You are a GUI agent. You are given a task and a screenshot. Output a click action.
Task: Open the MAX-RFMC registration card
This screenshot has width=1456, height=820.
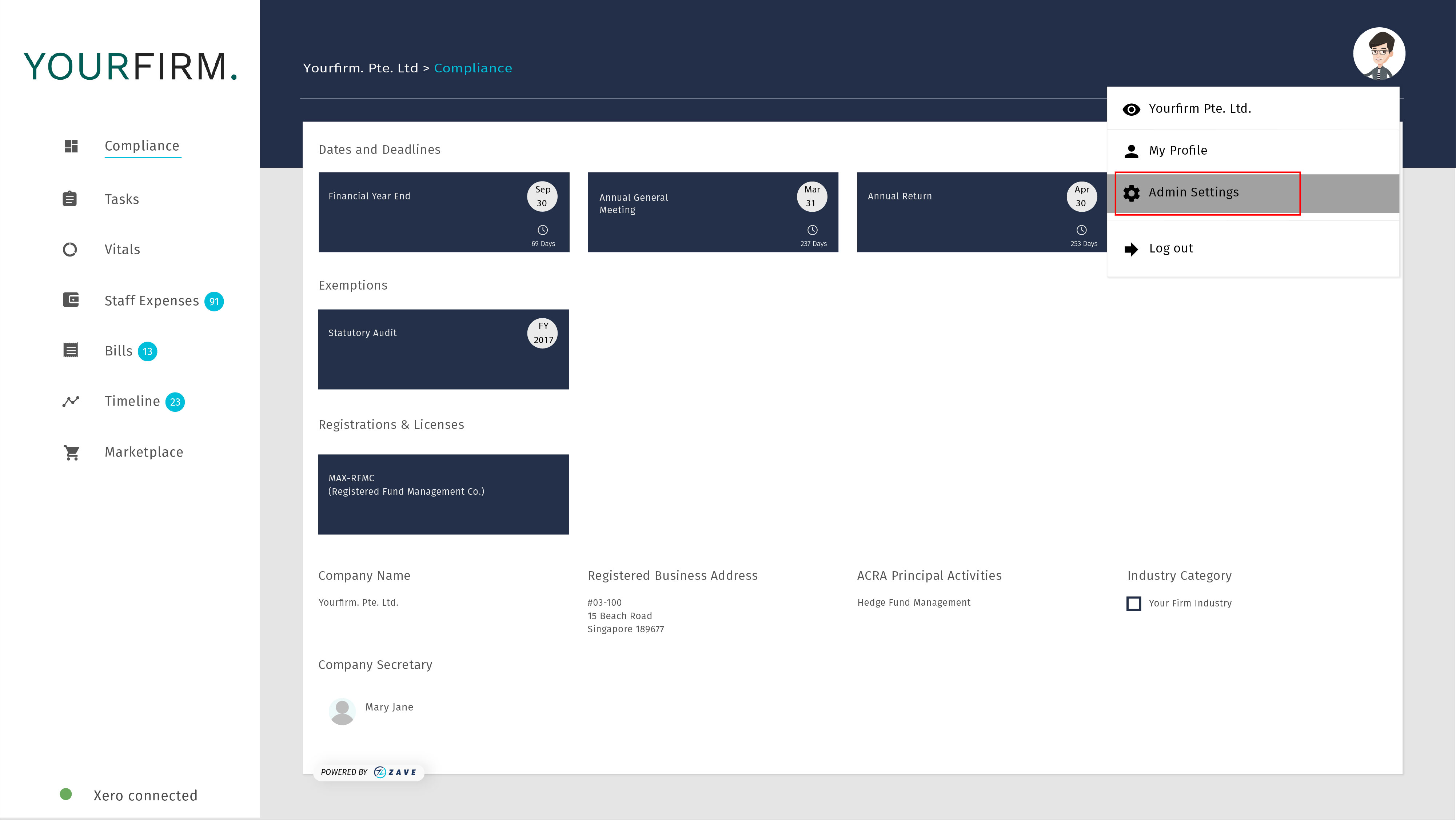[443, 494]
